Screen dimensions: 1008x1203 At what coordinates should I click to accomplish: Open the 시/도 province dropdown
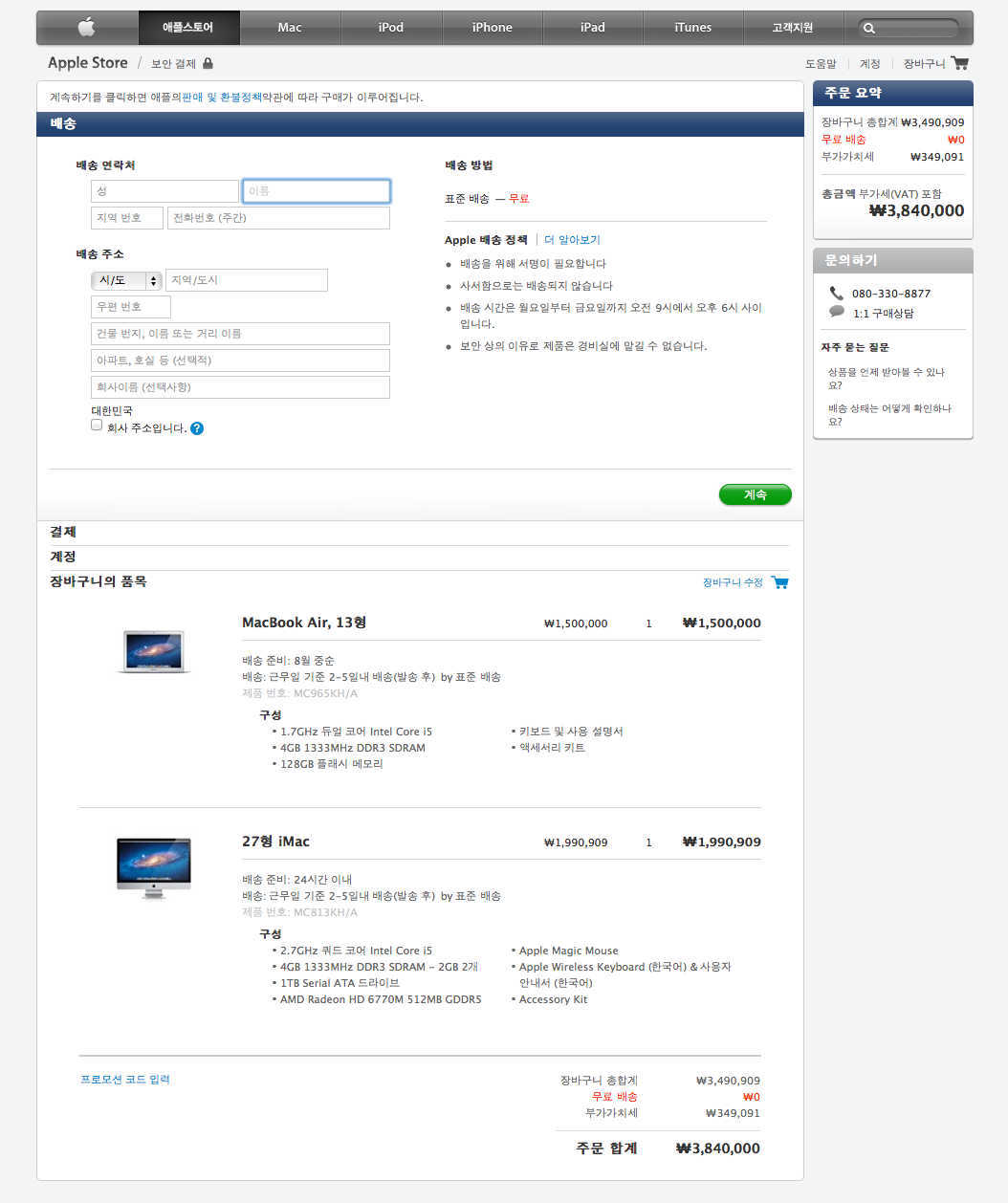point(126,280)
